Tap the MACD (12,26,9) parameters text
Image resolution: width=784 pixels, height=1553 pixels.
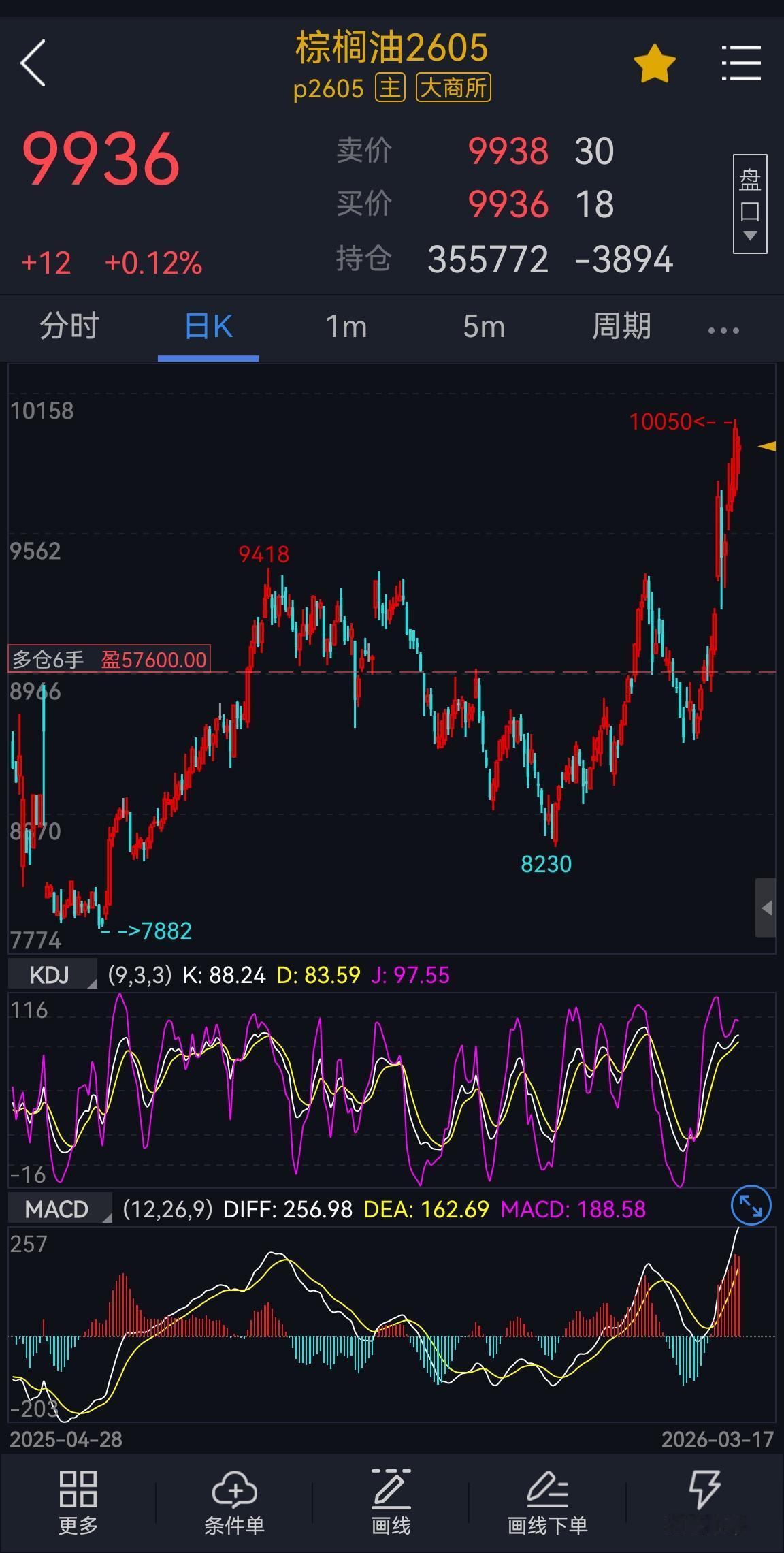[x=167, y=1209]
